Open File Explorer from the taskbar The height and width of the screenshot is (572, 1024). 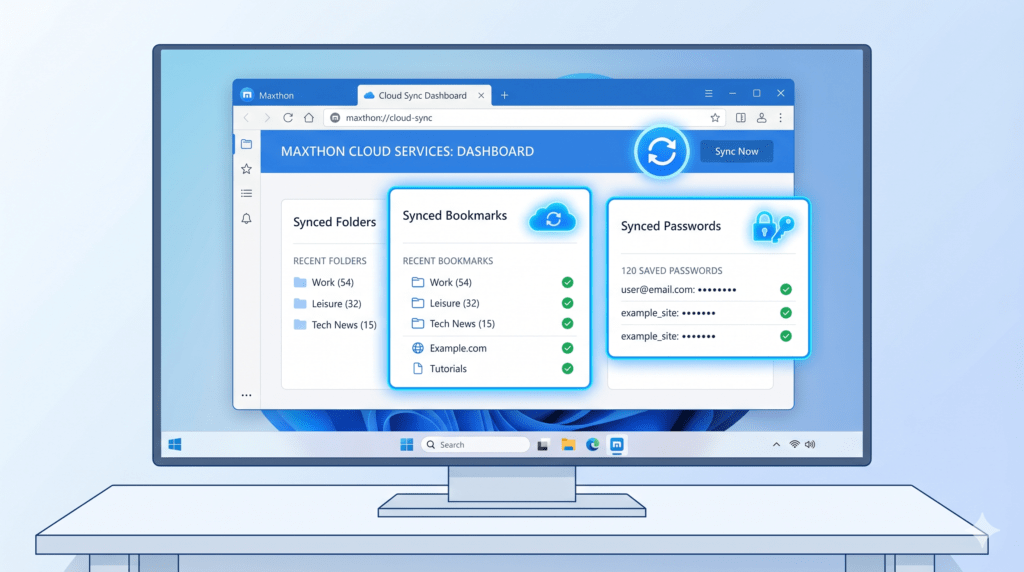coord(568,445)
